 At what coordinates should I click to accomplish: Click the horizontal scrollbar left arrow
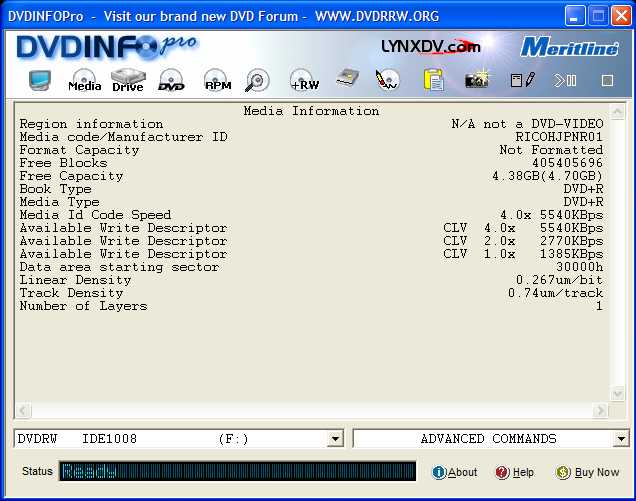coord(23,411)
